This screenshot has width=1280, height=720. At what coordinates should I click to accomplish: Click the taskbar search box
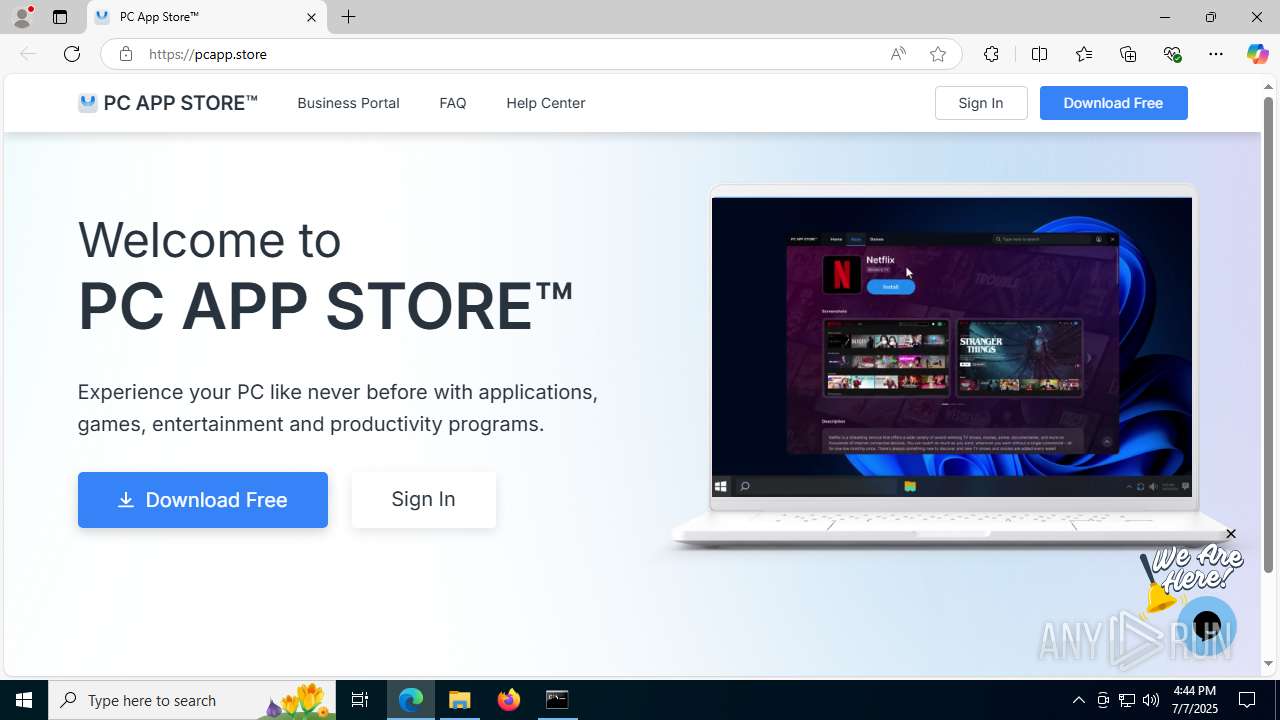pyautogui.click(x=192, y=700)
